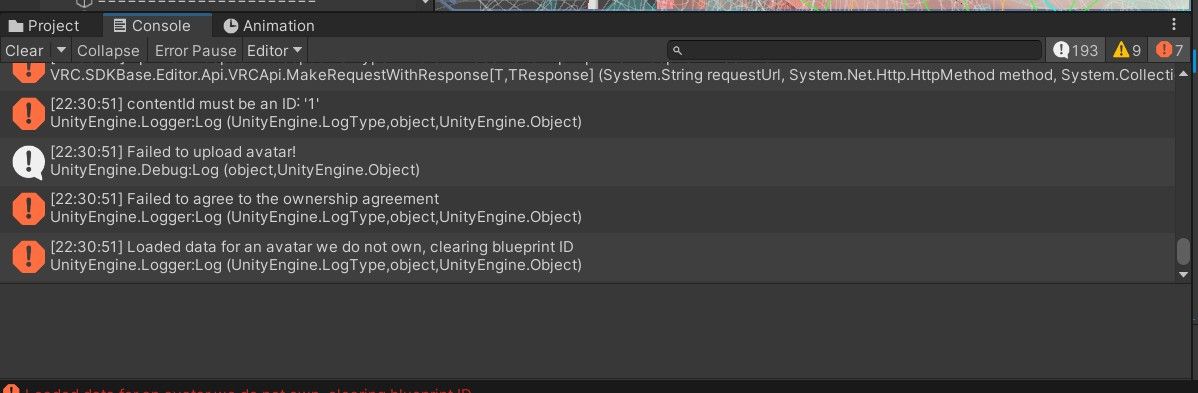Select the ownership agreement error icon
The height and width of the screenshot is (393, 1198).
pyautogui.click(x=29, y=209)
